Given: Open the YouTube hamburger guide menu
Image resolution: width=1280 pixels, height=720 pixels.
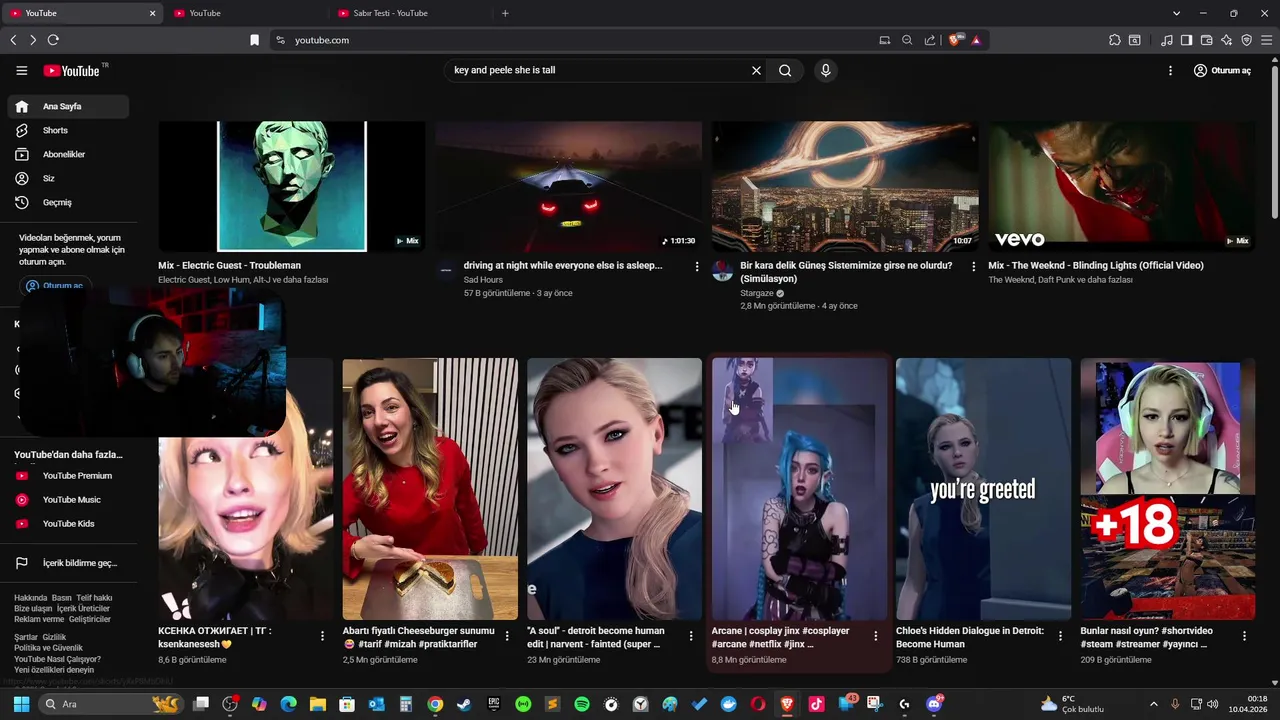Looking at the screenshot, I should pos(21,71).
